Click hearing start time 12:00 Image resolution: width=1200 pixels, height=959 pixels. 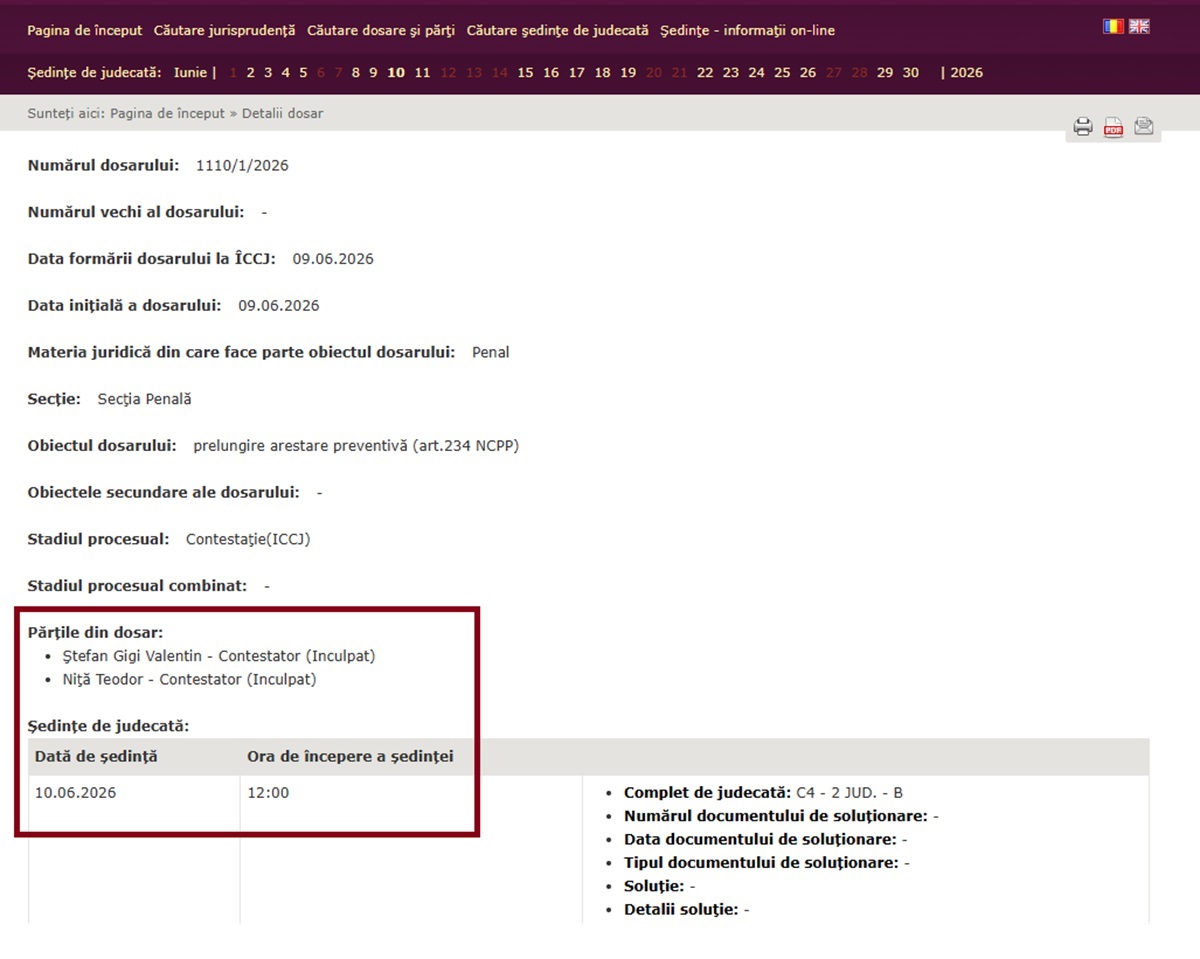coord(268,793)
